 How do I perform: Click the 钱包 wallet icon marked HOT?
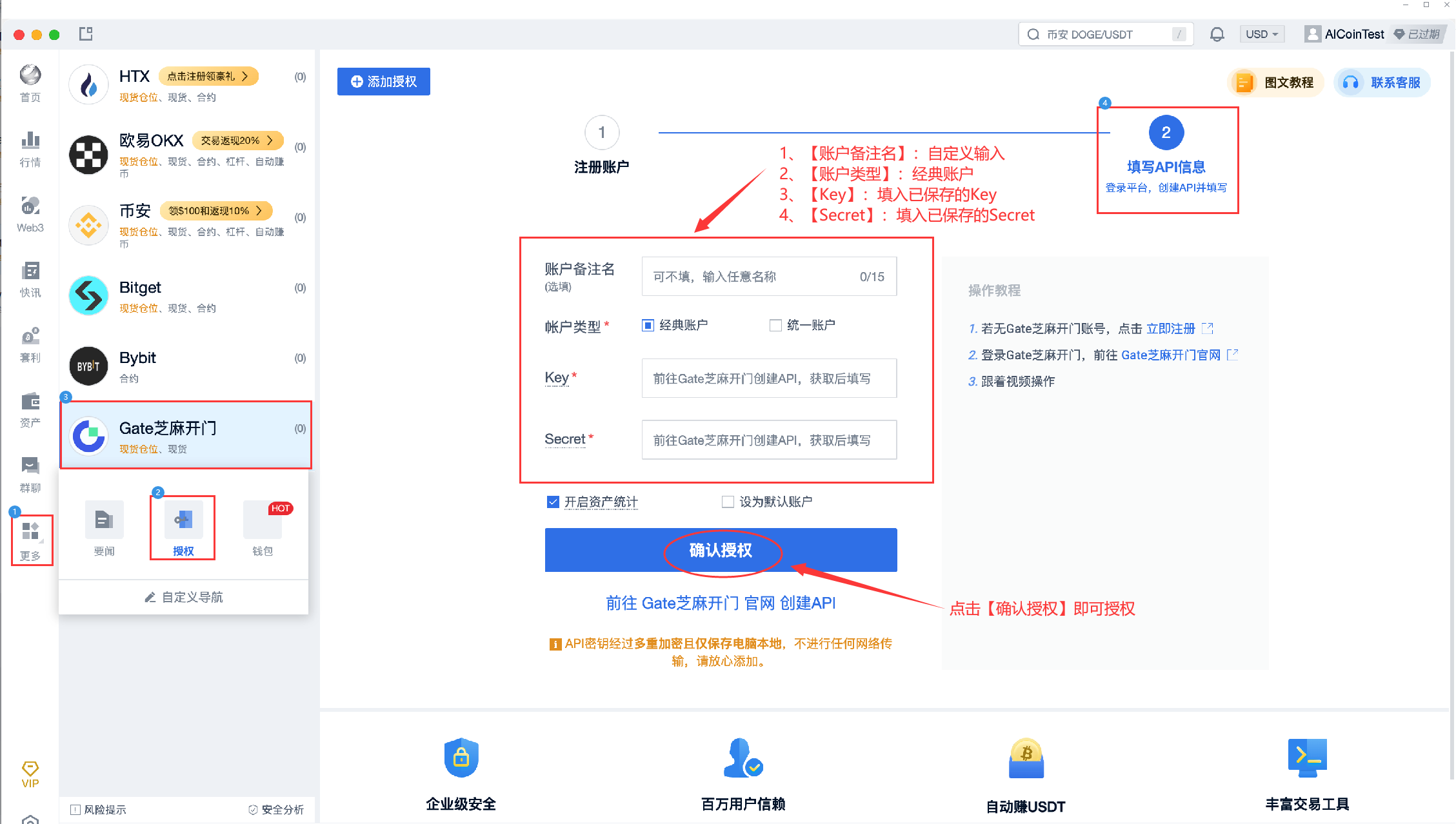coord(263,519)
